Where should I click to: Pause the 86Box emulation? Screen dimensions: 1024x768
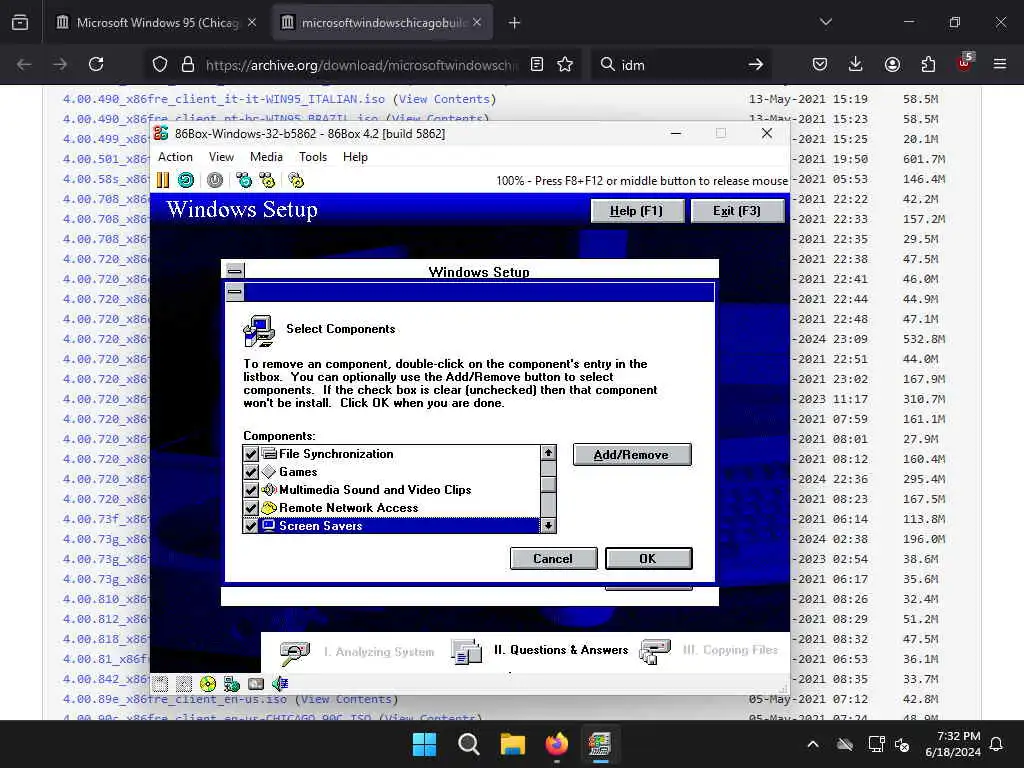point(163,180)
